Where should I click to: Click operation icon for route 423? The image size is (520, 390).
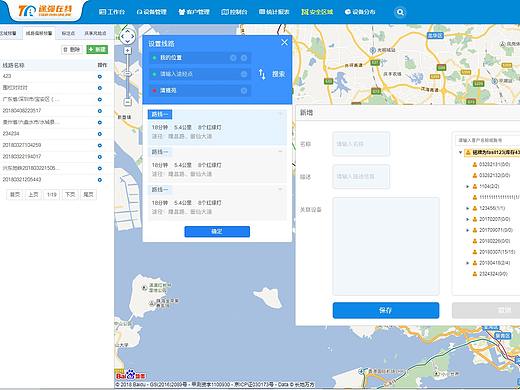click(x=100, y=77)
